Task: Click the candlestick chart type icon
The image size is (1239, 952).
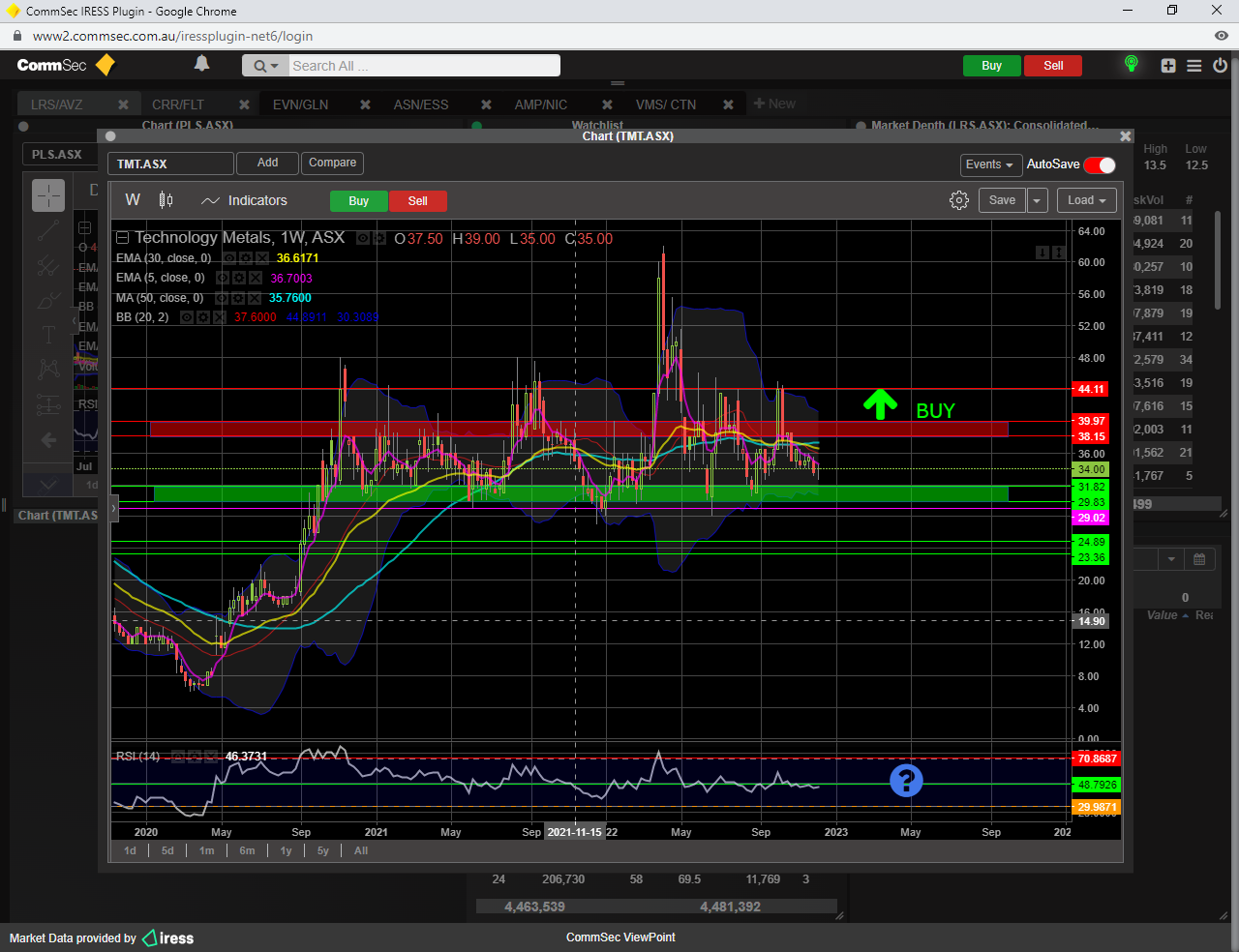Action: tap(166, 200)
